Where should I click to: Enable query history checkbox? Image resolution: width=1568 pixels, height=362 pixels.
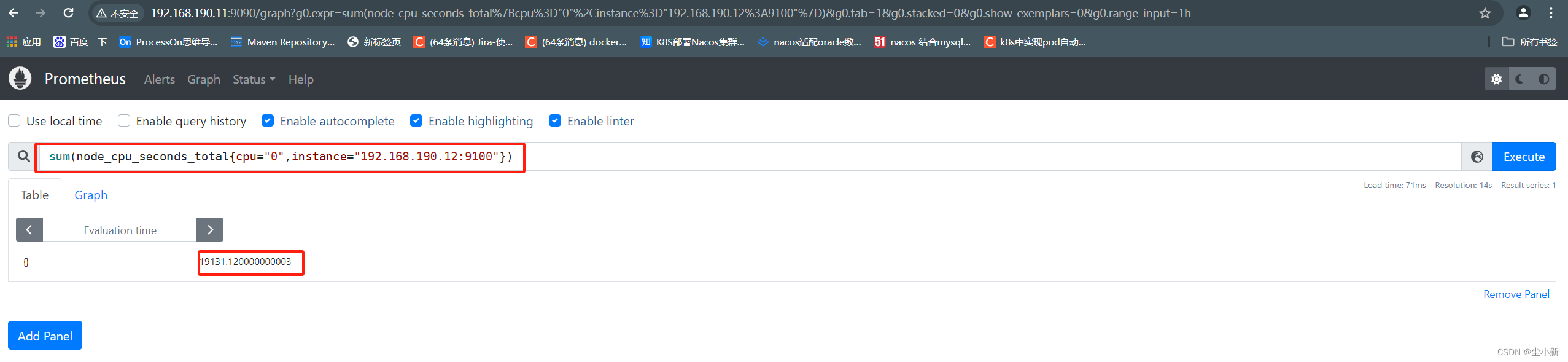pyautogui.click(x=124, y=120)
